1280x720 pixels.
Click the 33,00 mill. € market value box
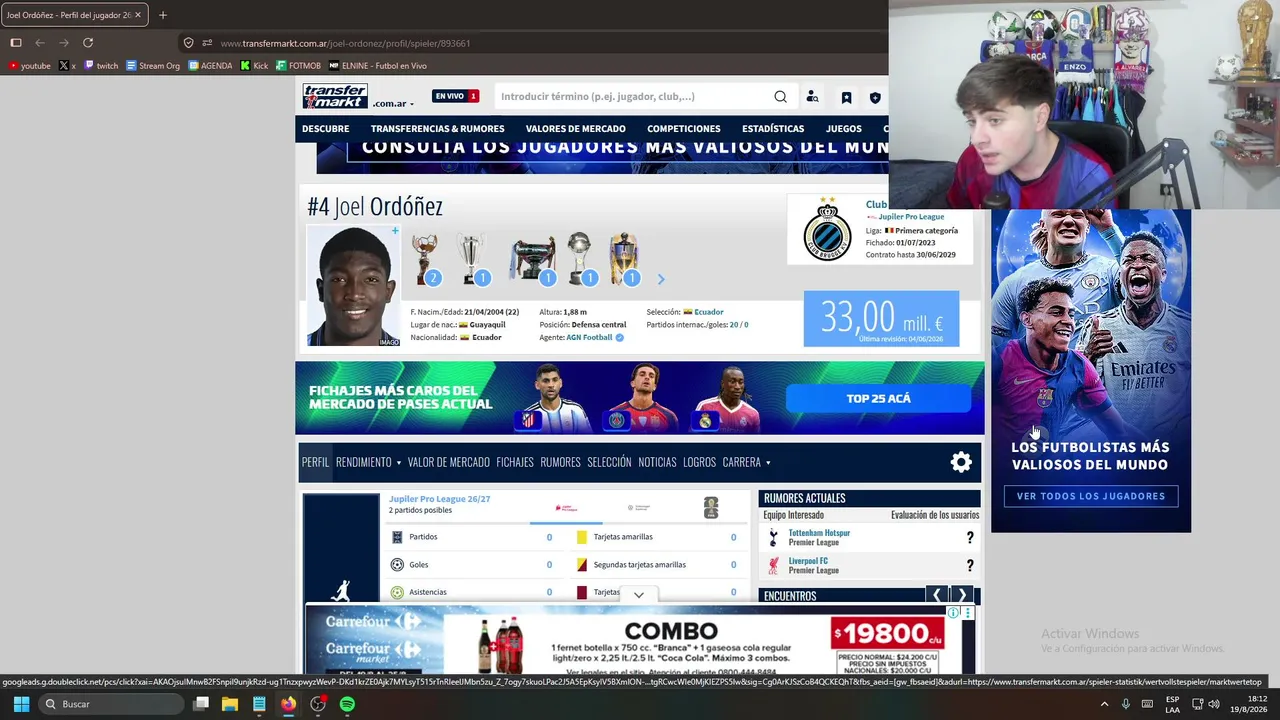(x=881, y=319)
